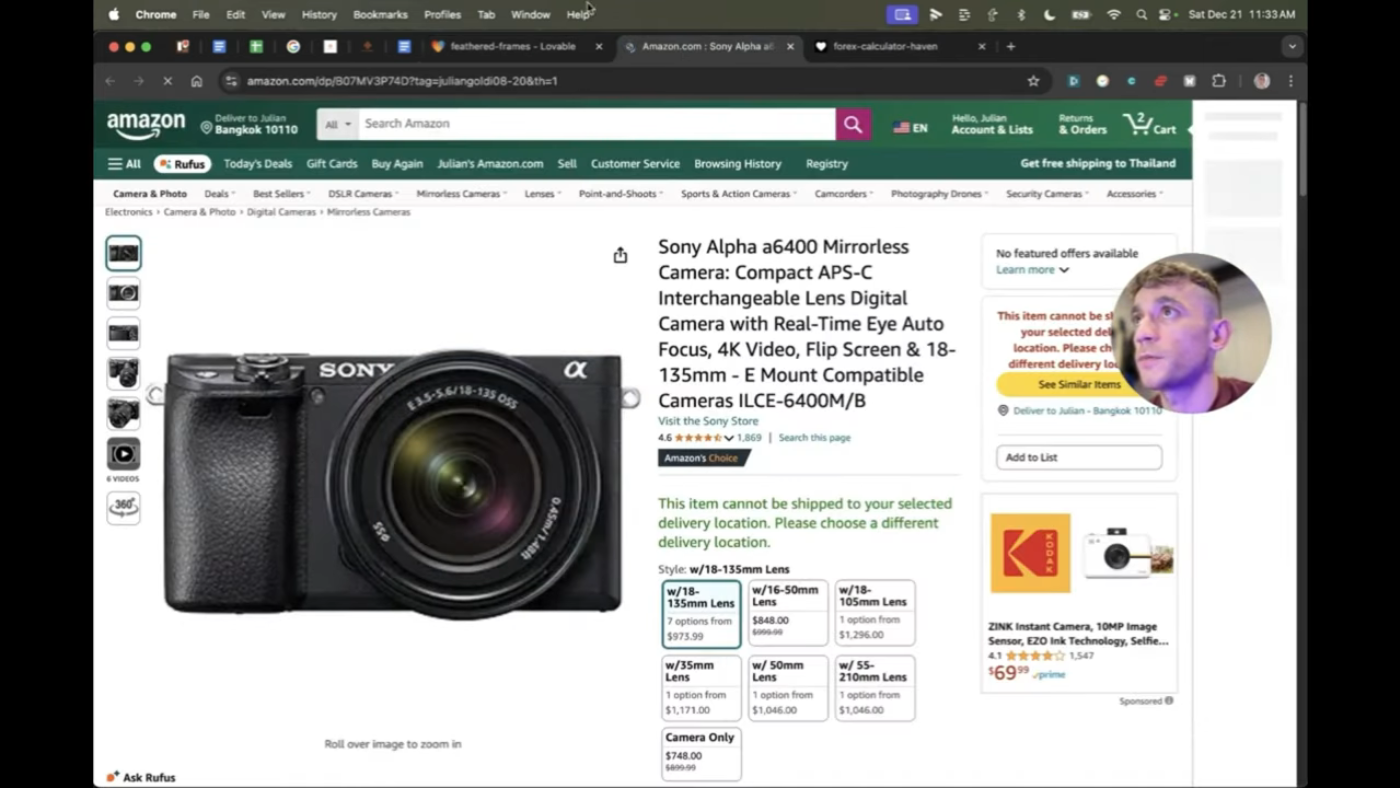The height and width of the screenshot is (788, 1400).
Task: Select the w/35mm Lens style option
Action: (701, 688)
